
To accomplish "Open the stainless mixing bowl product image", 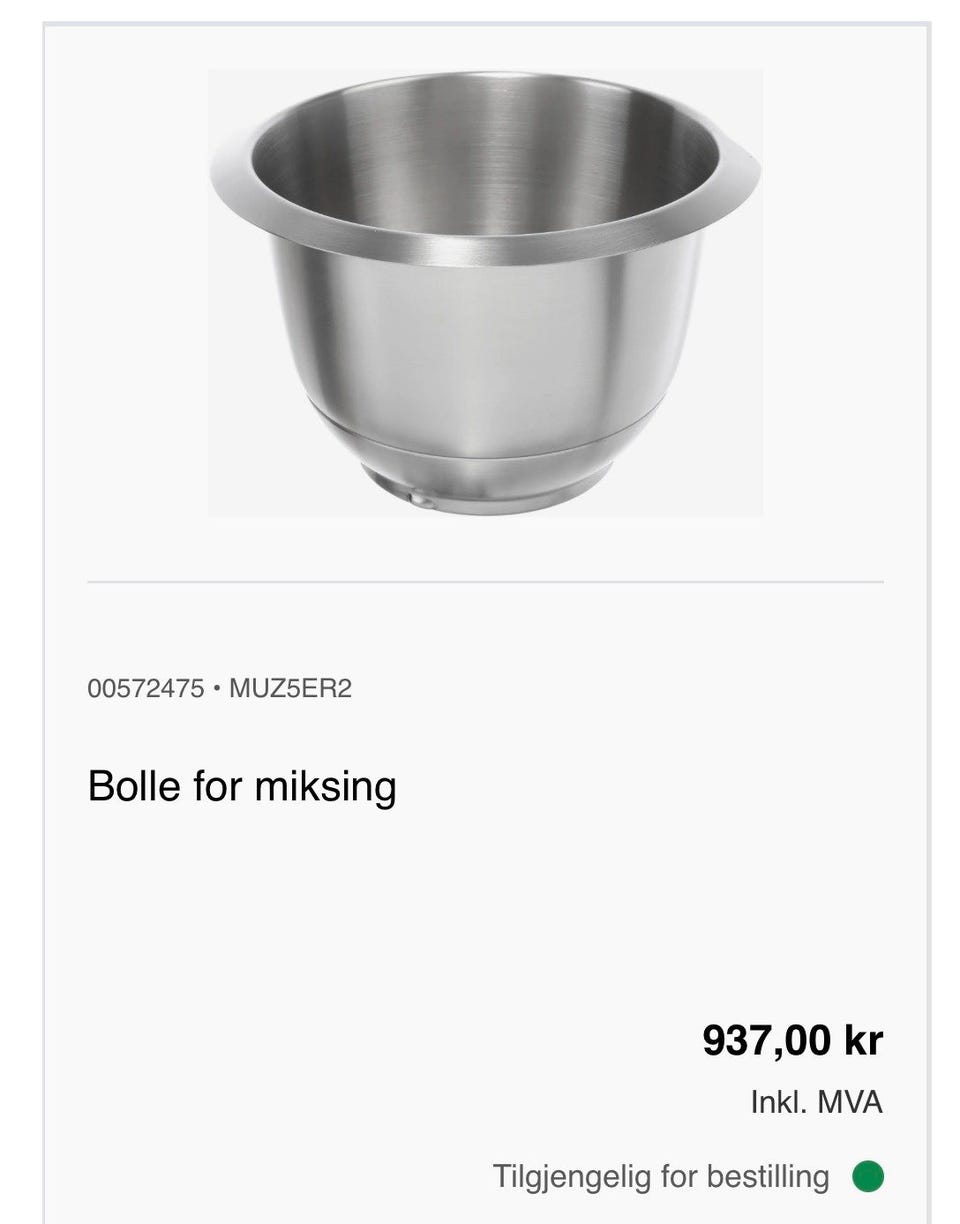I will (485, 293).
